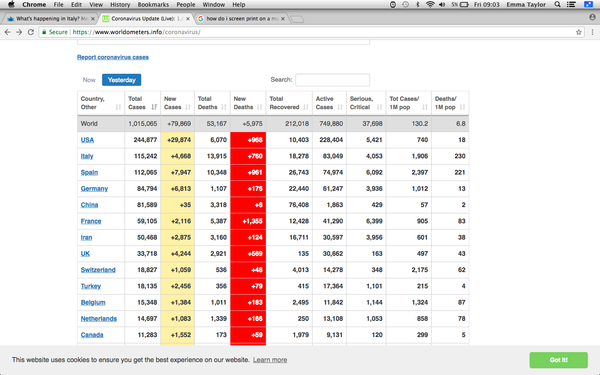Sort by the New Deaths column
600x375 pixels.
pyautogui.click(x=248, y=103)
